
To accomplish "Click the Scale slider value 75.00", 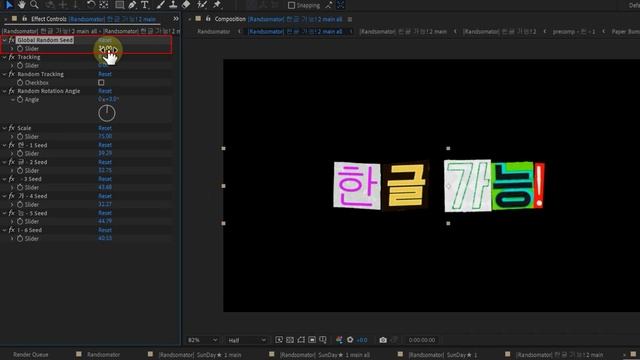I will (x=105, y=136).
